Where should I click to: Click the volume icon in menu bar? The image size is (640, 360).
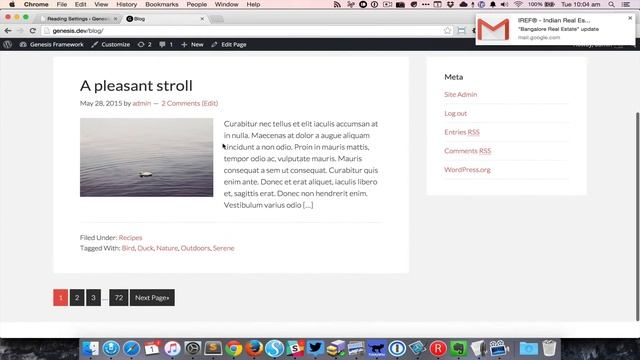tap(504, 4)
